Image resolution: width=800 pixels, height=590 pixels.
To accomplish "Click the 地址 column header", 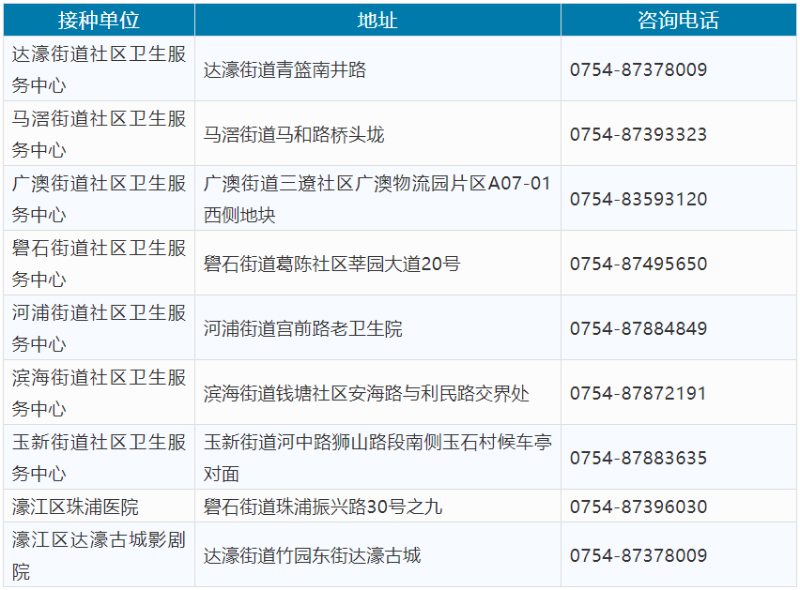I will (377, 21).
